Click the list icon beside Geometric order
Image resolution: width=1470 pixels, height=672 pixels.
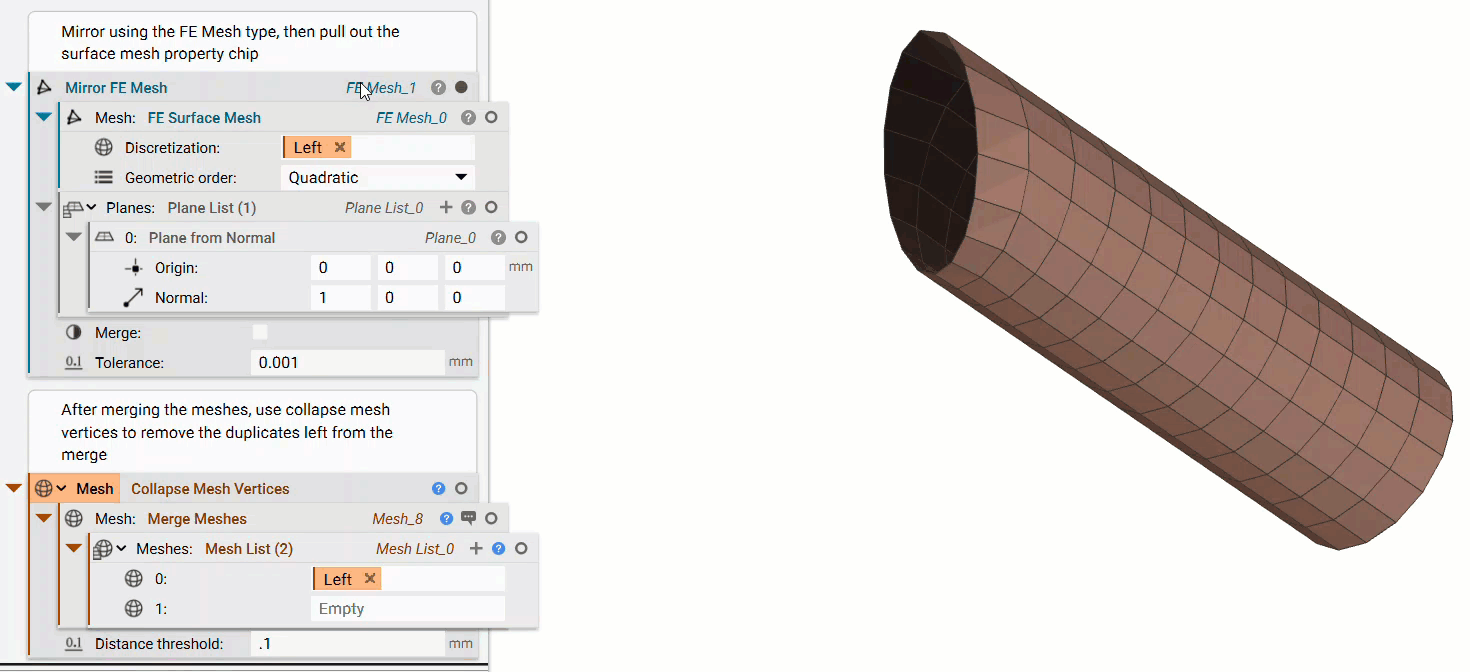(x=103, y=178)
